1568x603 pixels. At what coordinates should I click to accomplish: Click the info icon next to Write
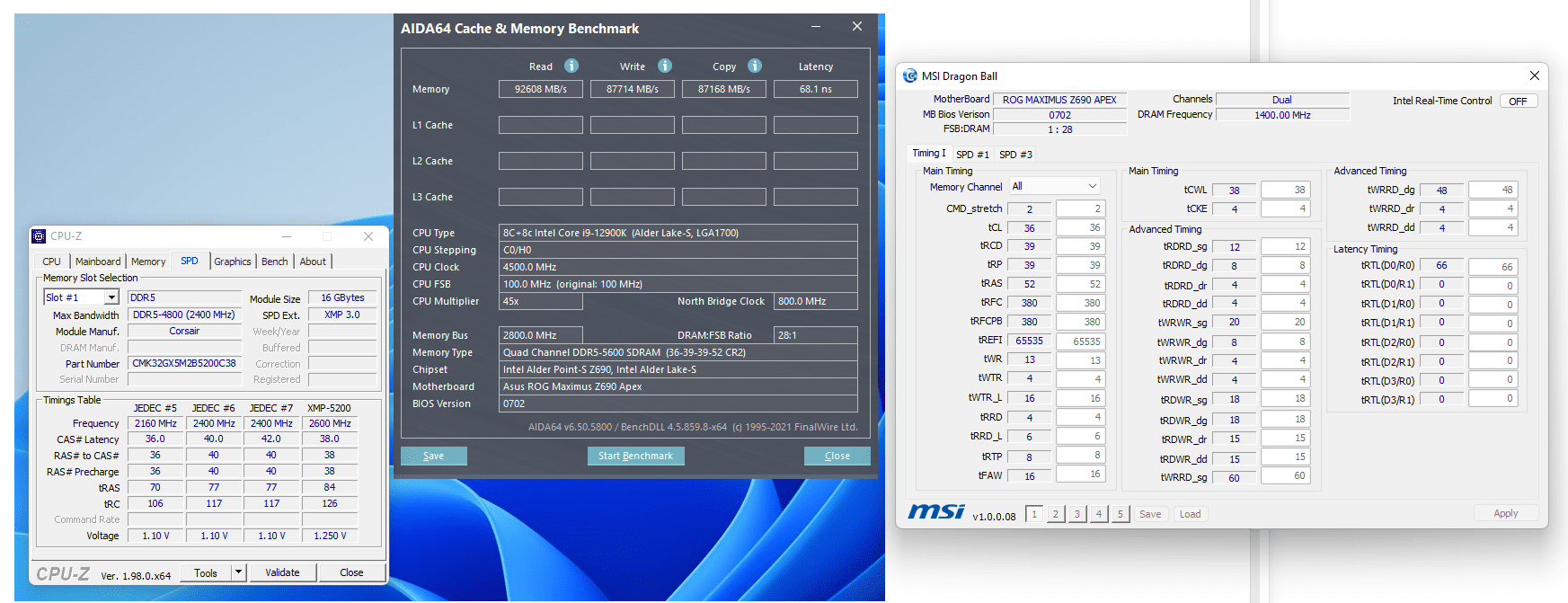click(x=665, y=66)
